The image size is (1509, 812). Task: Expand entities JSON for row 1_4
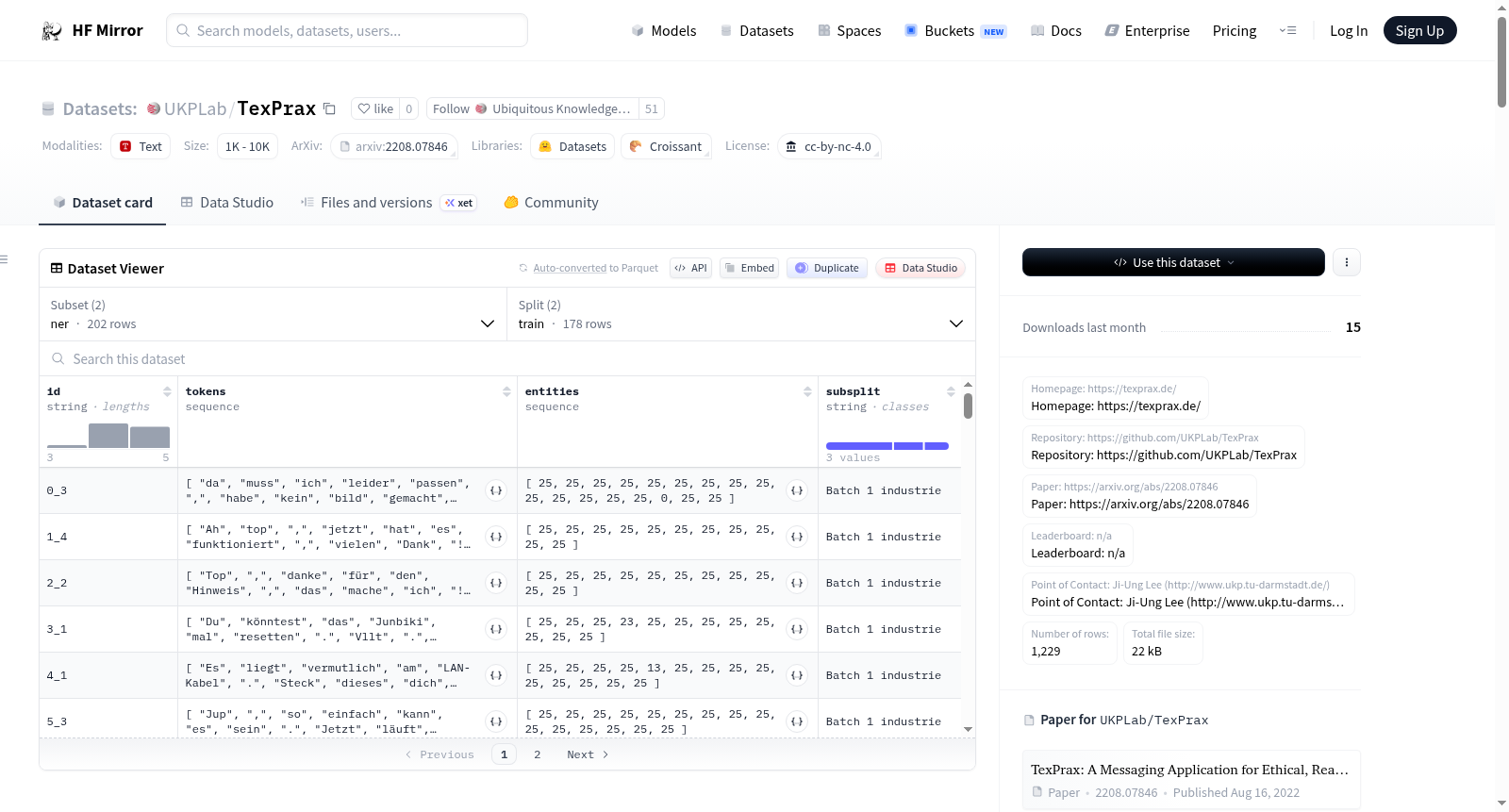(797, 537)
